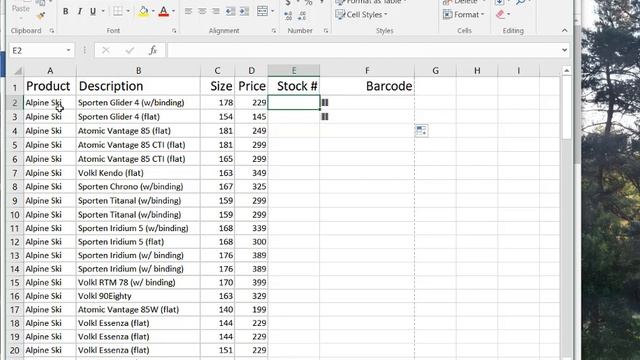Image resolution: width=640 pixels, height=360 pixels.
Task: Open Insert Function with the fx button
Action: pos(153,50)
